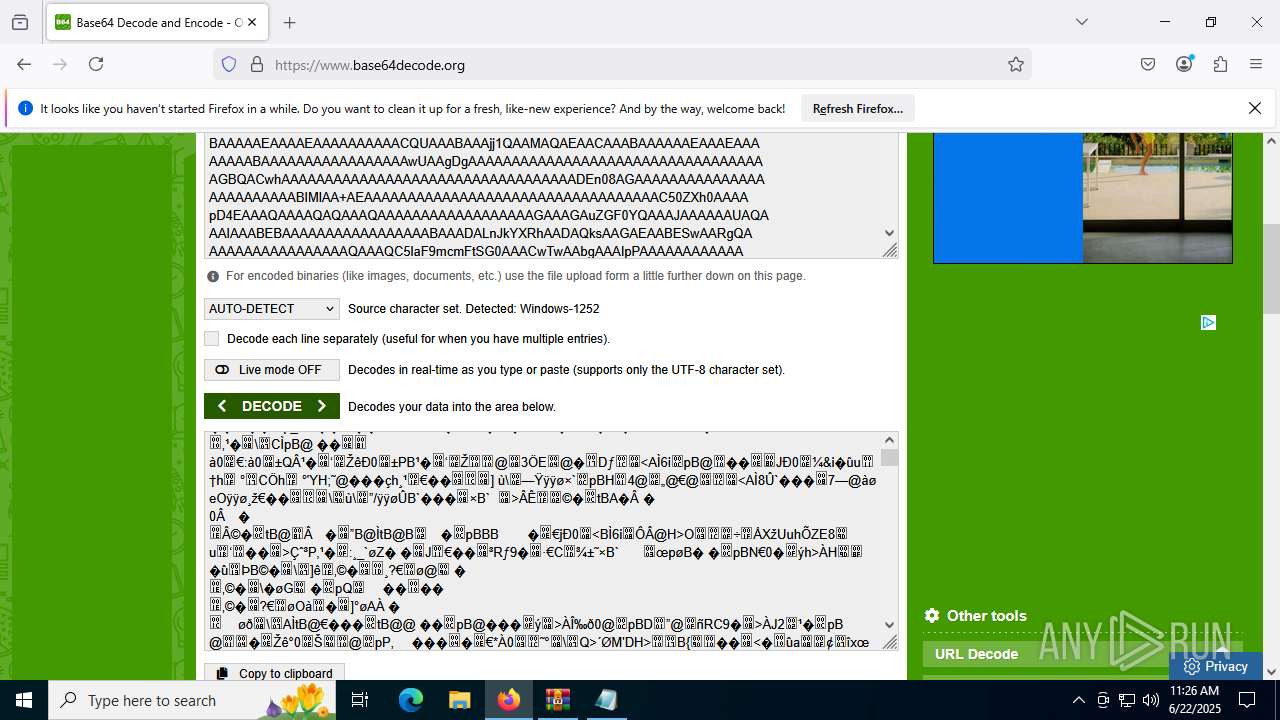
Task: Go back to previous page
Action: [x=24, y=64]
